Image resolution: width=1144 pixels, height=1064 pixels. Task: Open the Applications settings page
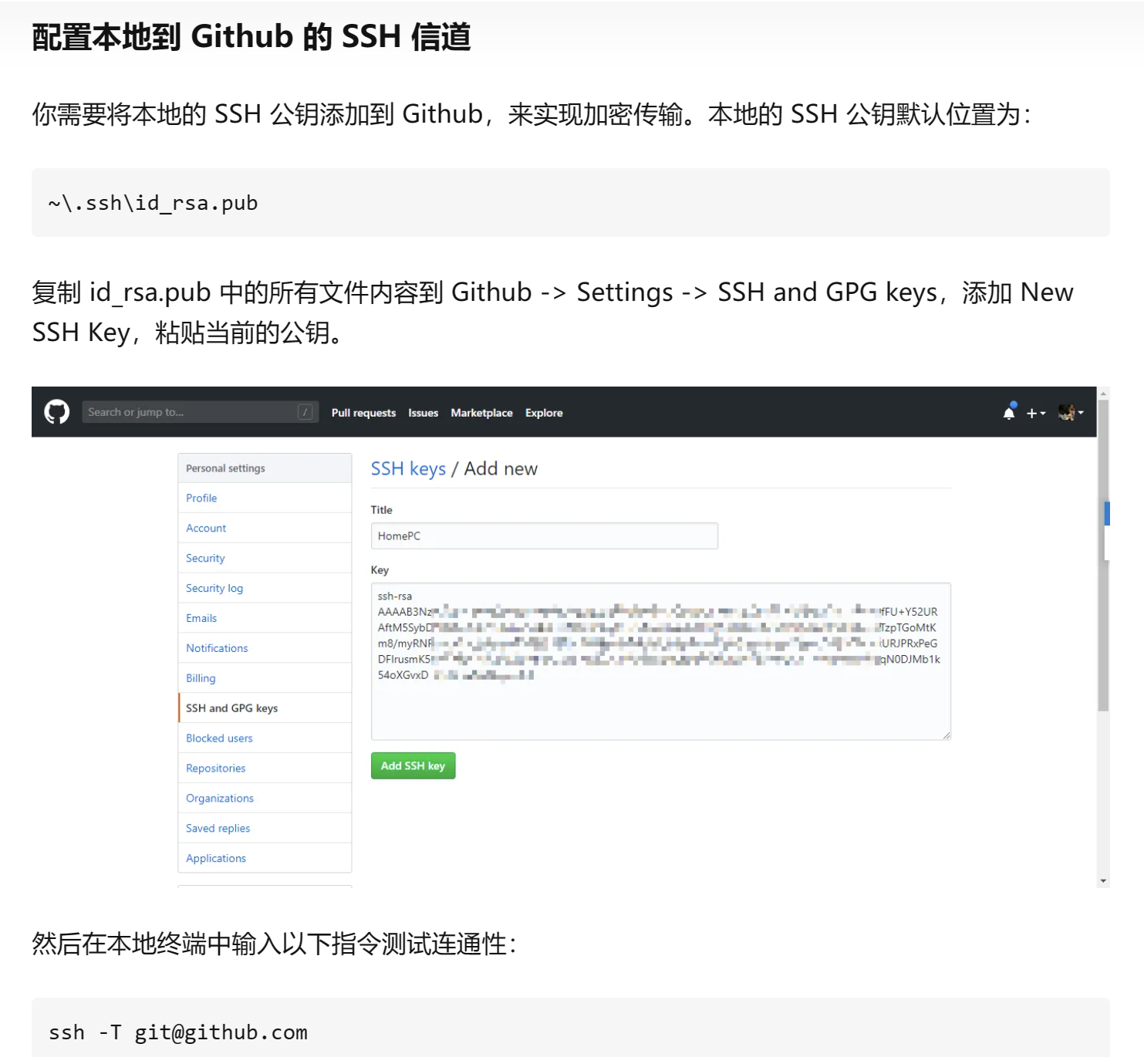coord(265,858)
